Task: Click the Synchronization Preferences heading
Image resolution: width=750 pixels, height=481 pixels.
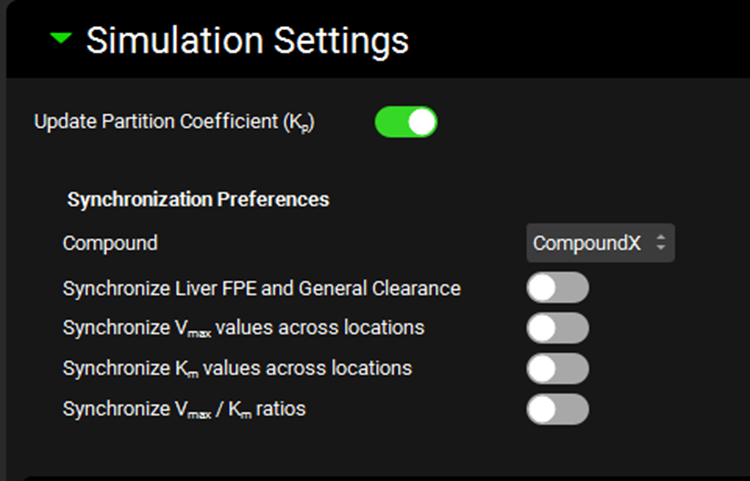Action: coord(198,199)
